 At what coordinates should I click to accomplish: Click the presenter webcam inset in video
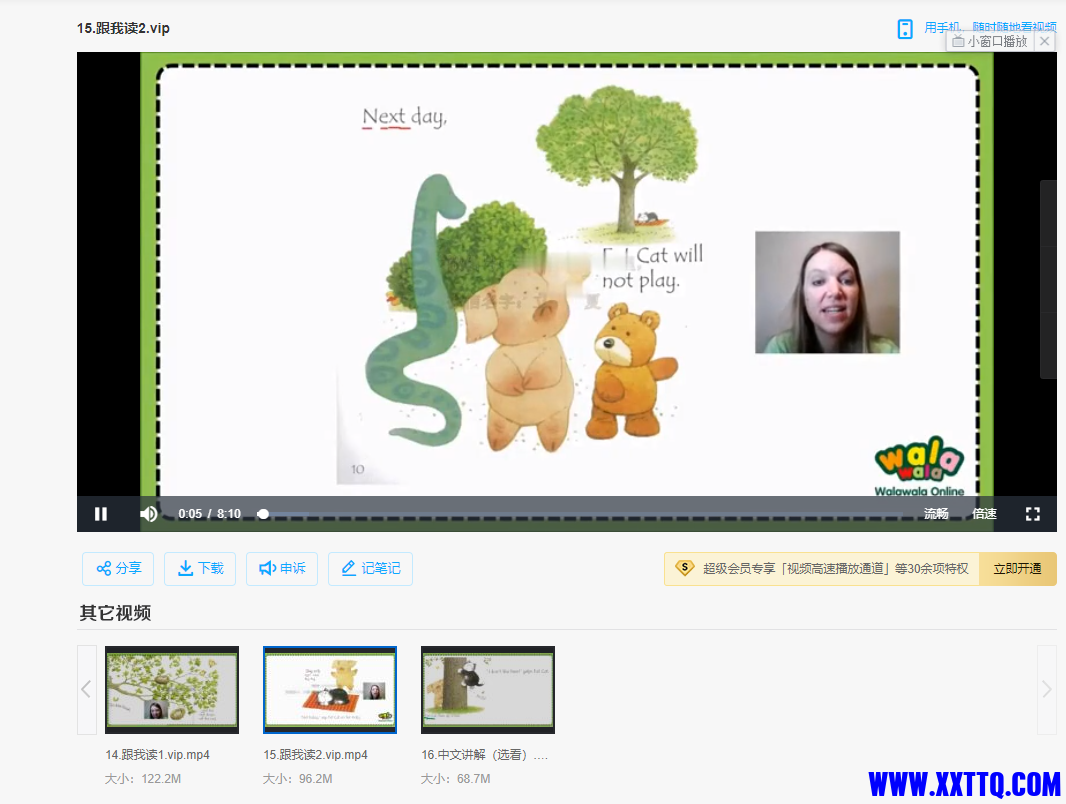pyautogui.click(x=827, y=292)
